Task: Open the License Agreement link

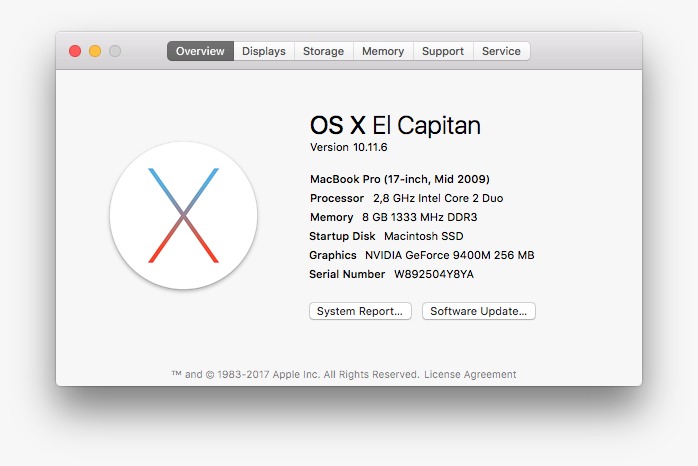Action: pyautogui.click(x=470, y=374)
